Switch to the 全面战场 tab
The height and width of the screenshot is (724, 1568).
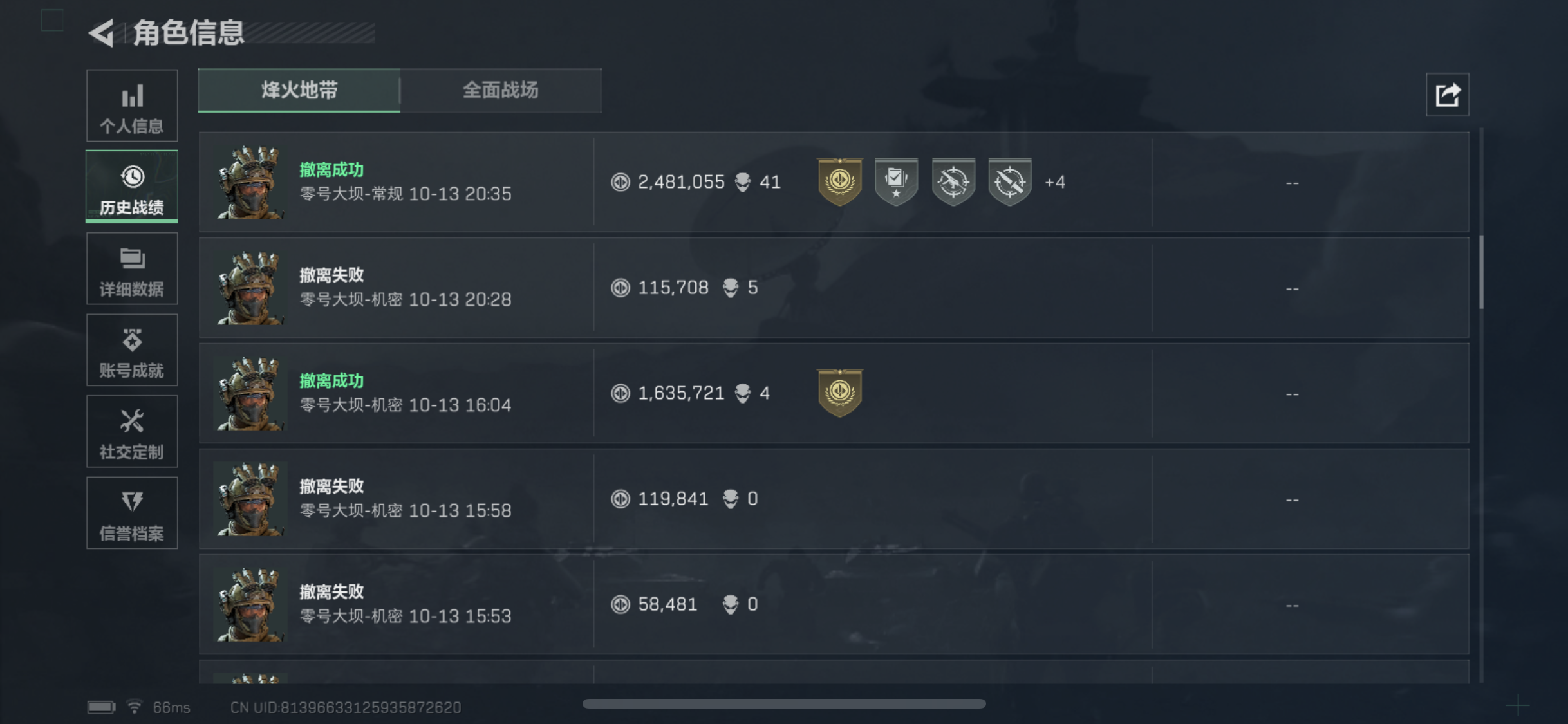(500, 90)
